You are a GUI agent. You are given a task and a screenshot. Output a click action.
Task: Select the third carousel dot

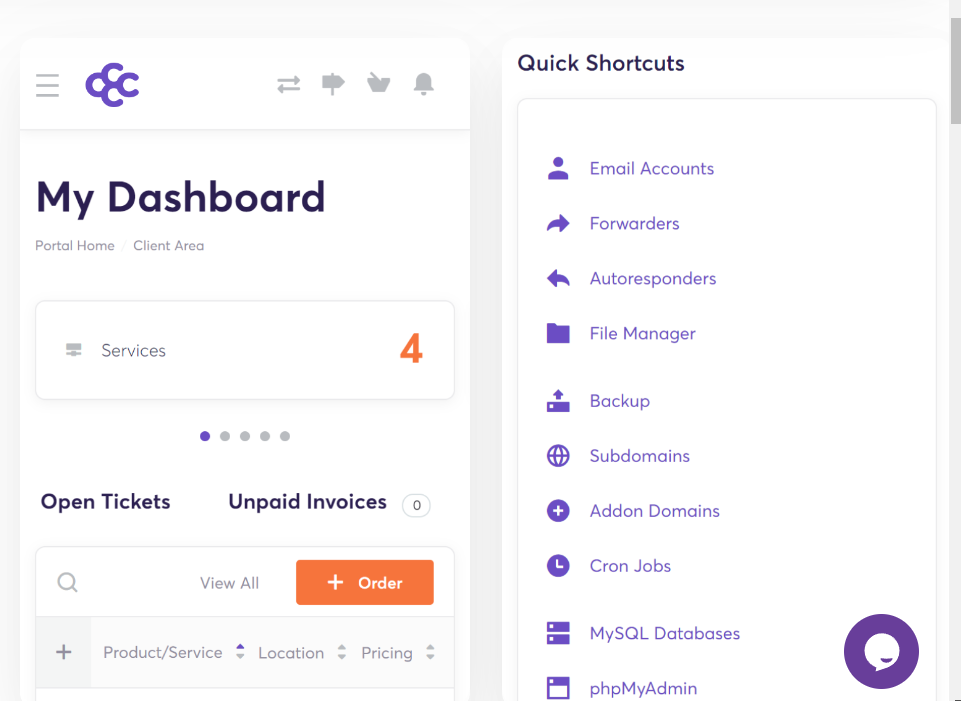(245, 436)
